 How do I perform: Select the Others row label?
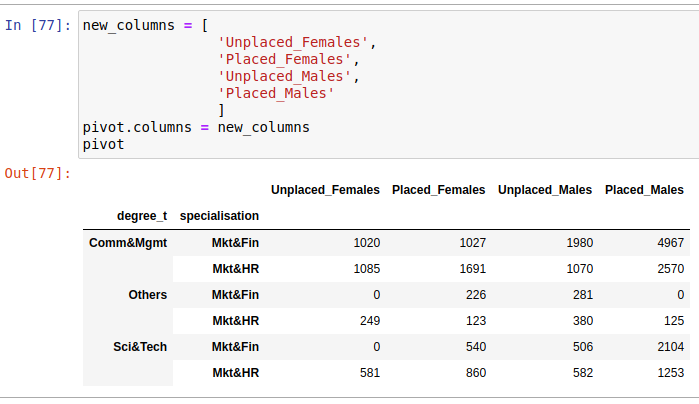point(147,295)
